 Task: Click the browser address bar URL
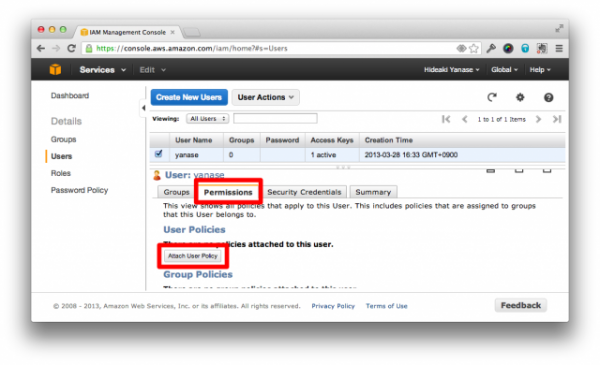click(x=191, y=48)
